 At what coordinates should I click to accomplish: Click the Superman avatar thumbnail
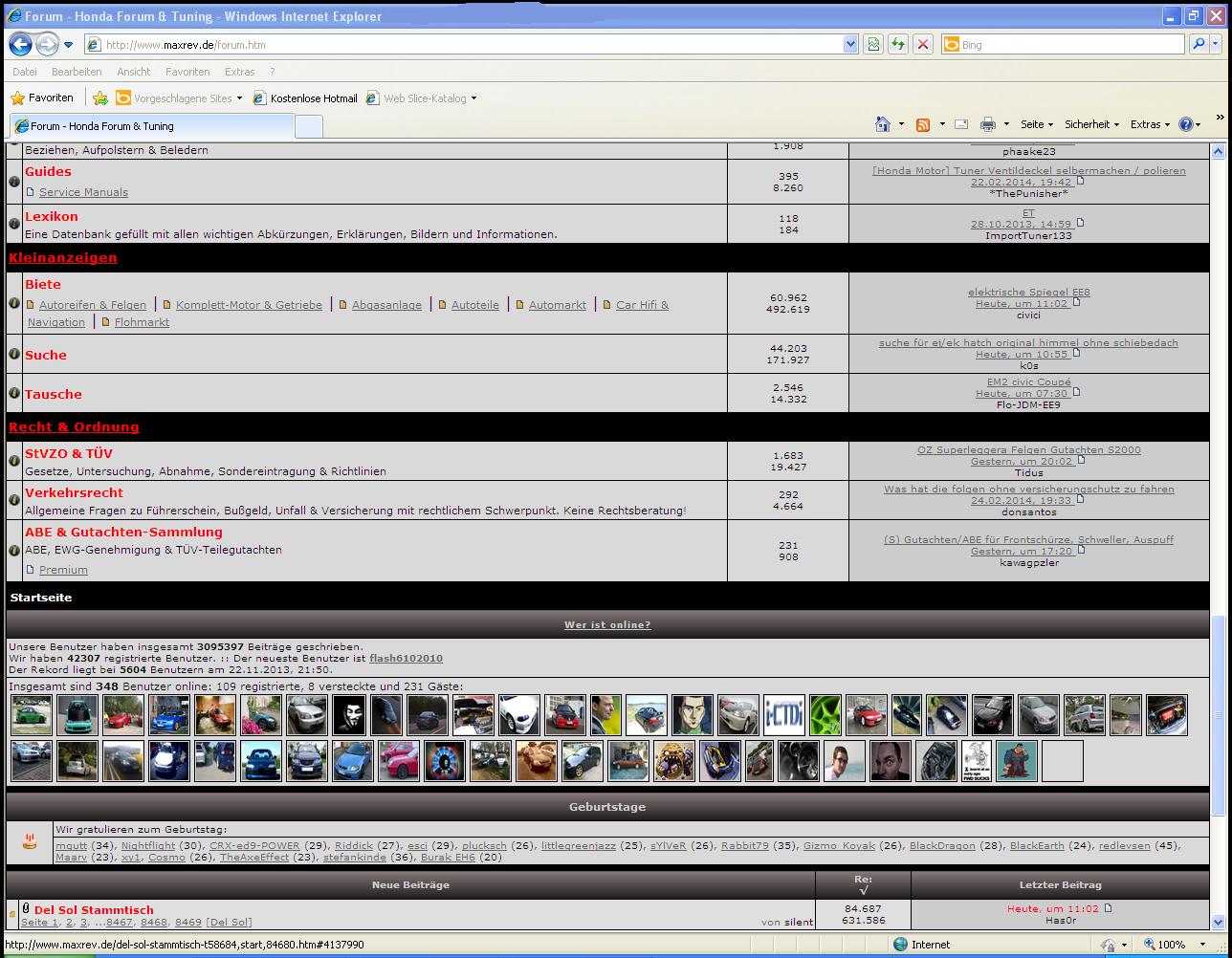coord(1016,761)
